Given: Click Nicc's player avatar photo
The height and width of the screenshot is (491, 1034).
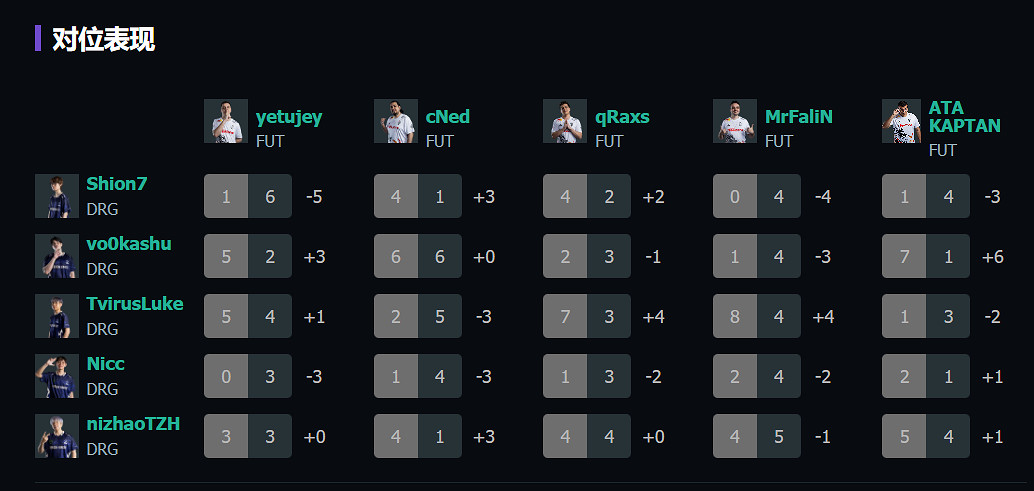Looking at the screenshot, I should (56, 376).
